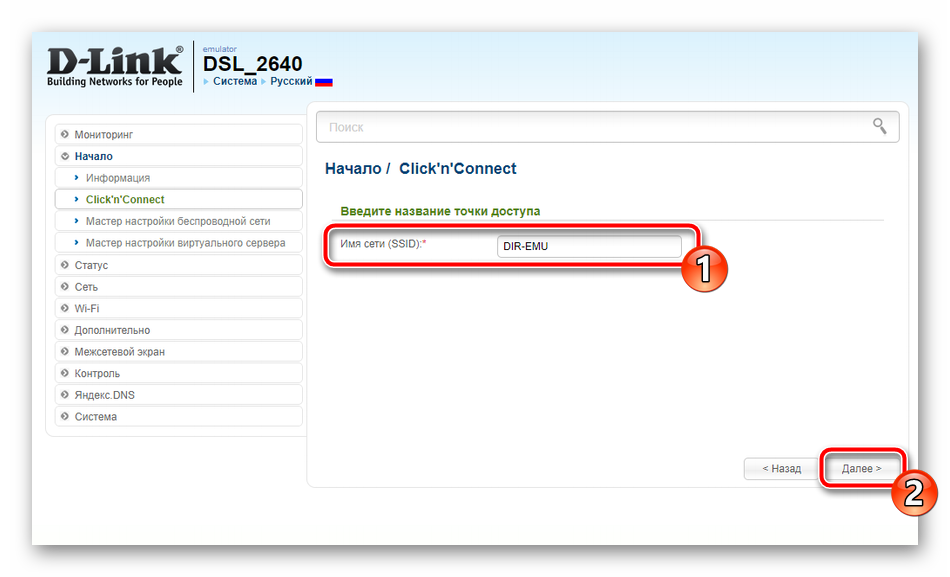
Task: Click the Click'n'Connect breadcrumb heading
Action: [x=457, y=168]
